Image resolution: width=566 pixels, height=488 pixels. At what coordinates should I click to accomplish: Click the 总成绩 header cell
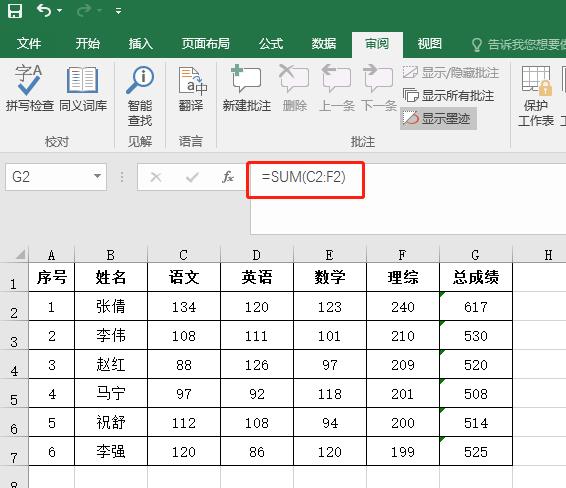(x=475, y=277)
